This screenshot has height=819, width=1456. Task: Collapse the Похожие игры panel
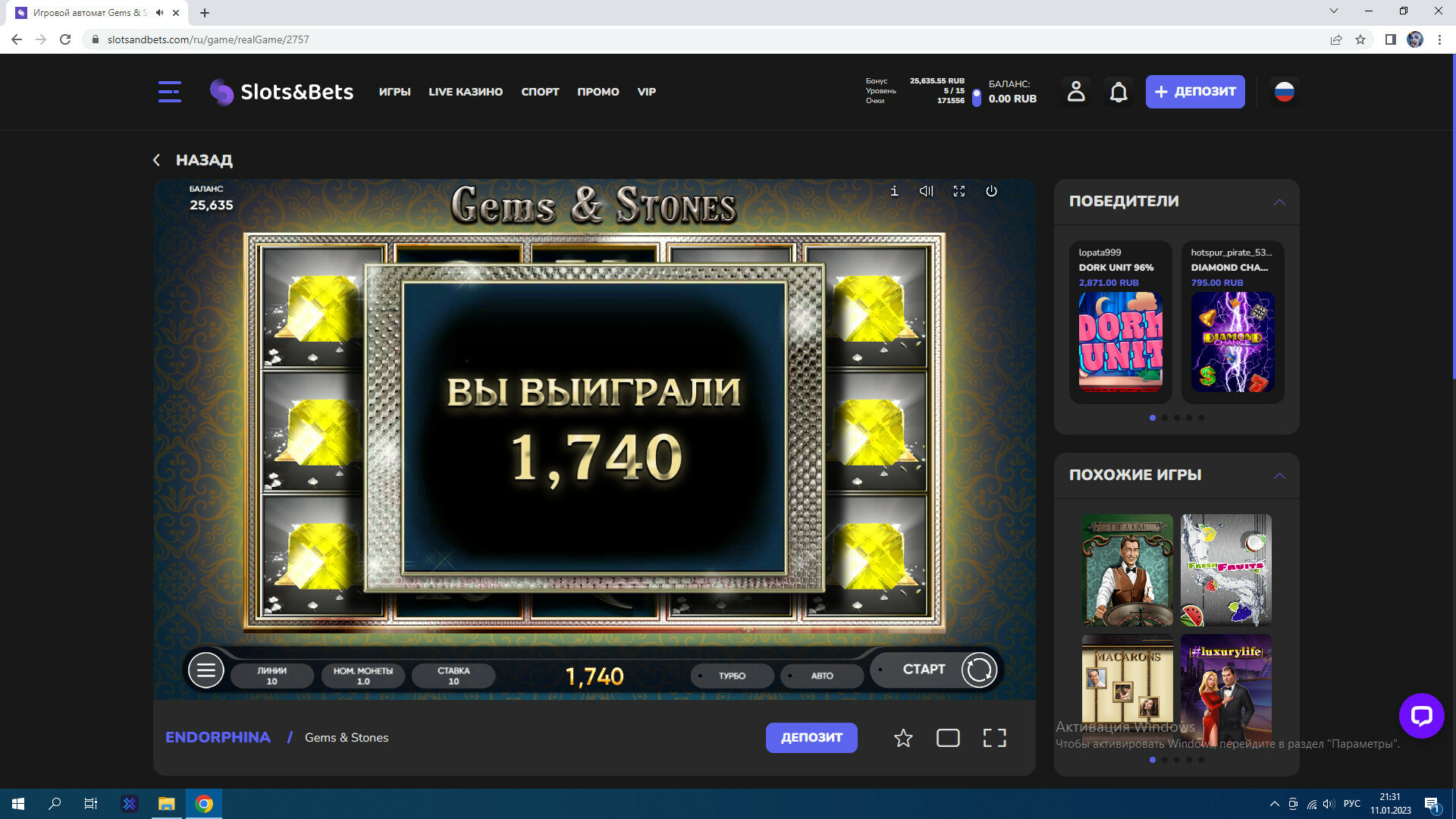1279,475
